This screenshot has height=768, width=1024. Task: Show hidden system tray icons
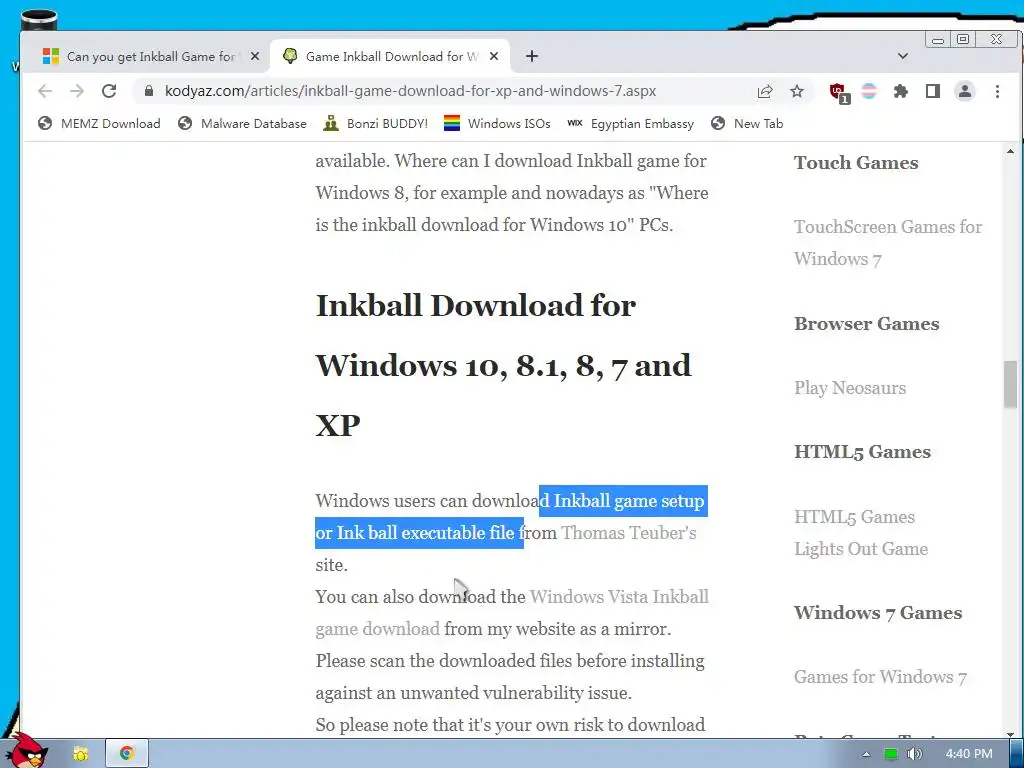[866, 754]
